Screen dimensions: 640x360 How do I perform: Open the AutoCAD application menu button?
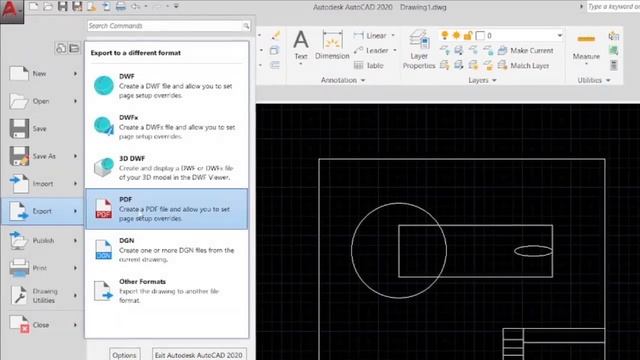pyautogui.click(x=11, y=11)
